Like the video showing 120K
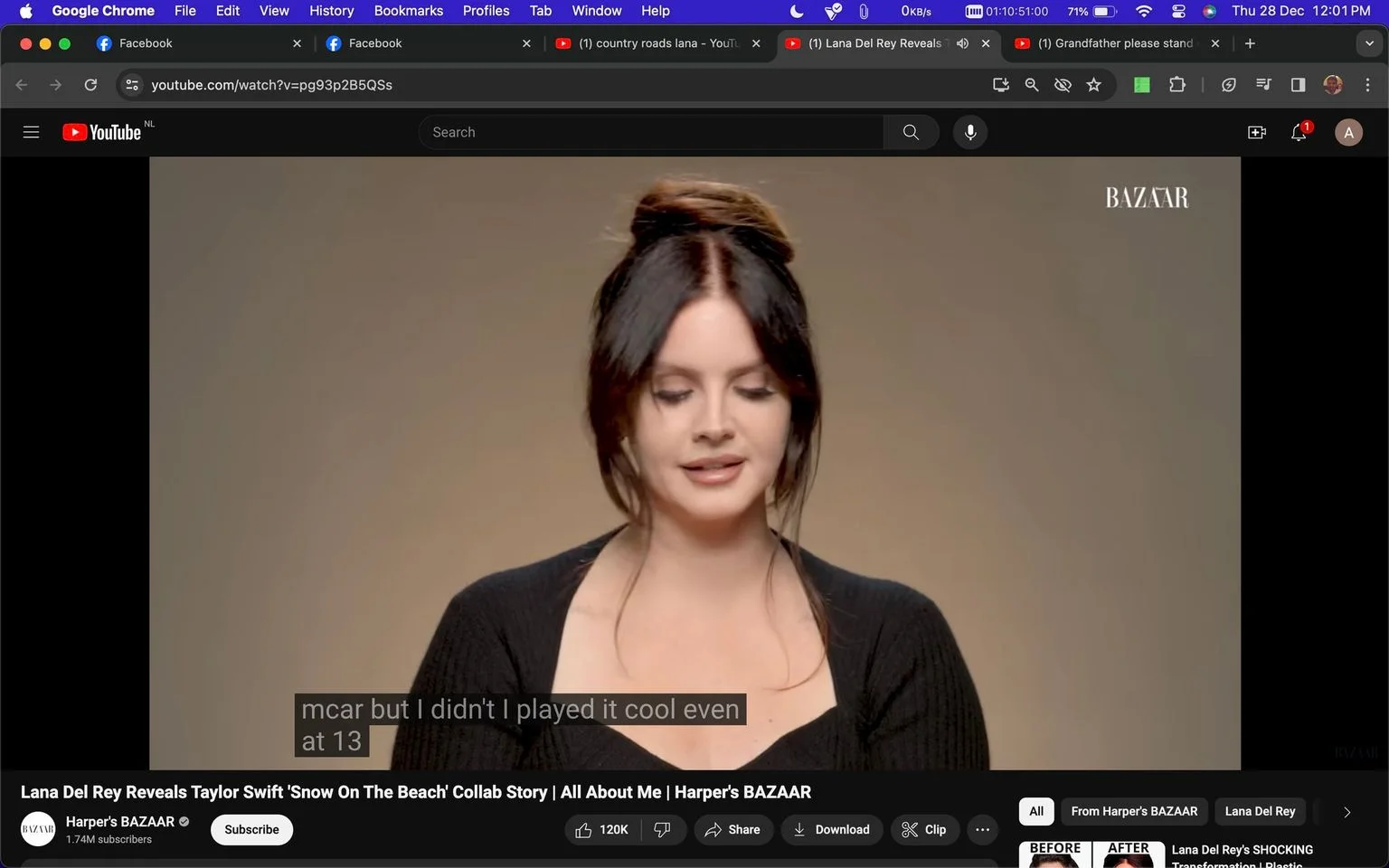The height and width of the screenshot is (868, 1389). pyautogui.click(x=601, y=829)
